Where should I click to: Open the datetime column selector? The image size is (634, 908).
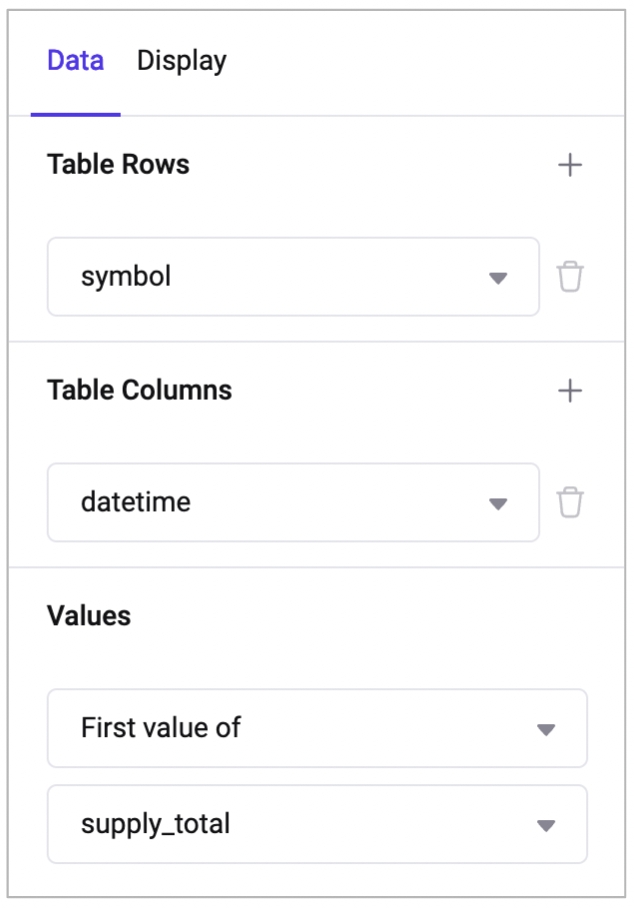click(x=292, y=502)
